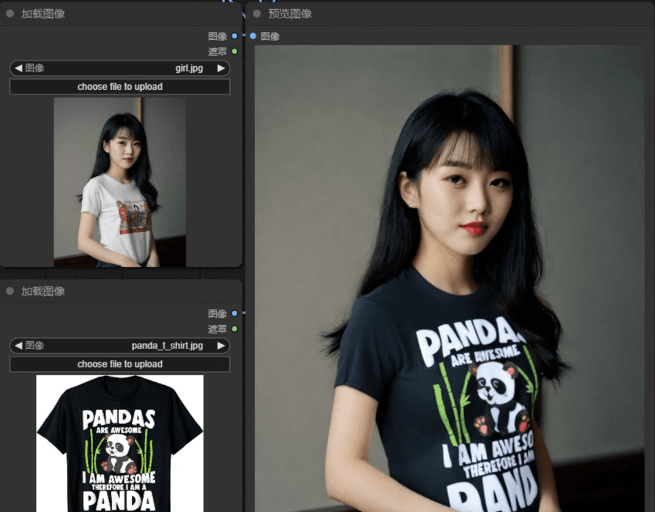
Task: Click the girl.jpg preview thumbnail
Action: coord(120,182)
